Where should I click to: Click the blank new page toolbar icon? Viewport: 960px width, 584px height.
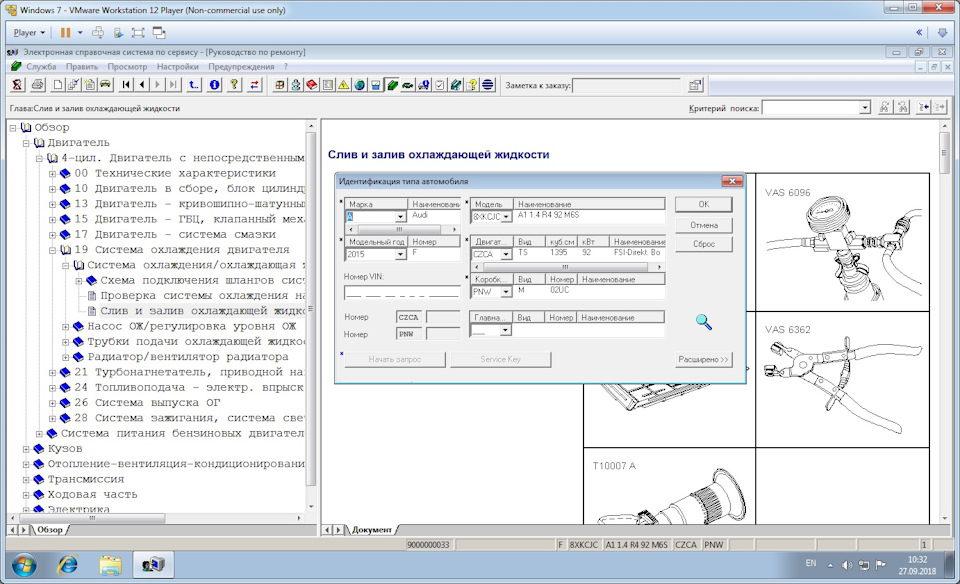tap(58, 85)
